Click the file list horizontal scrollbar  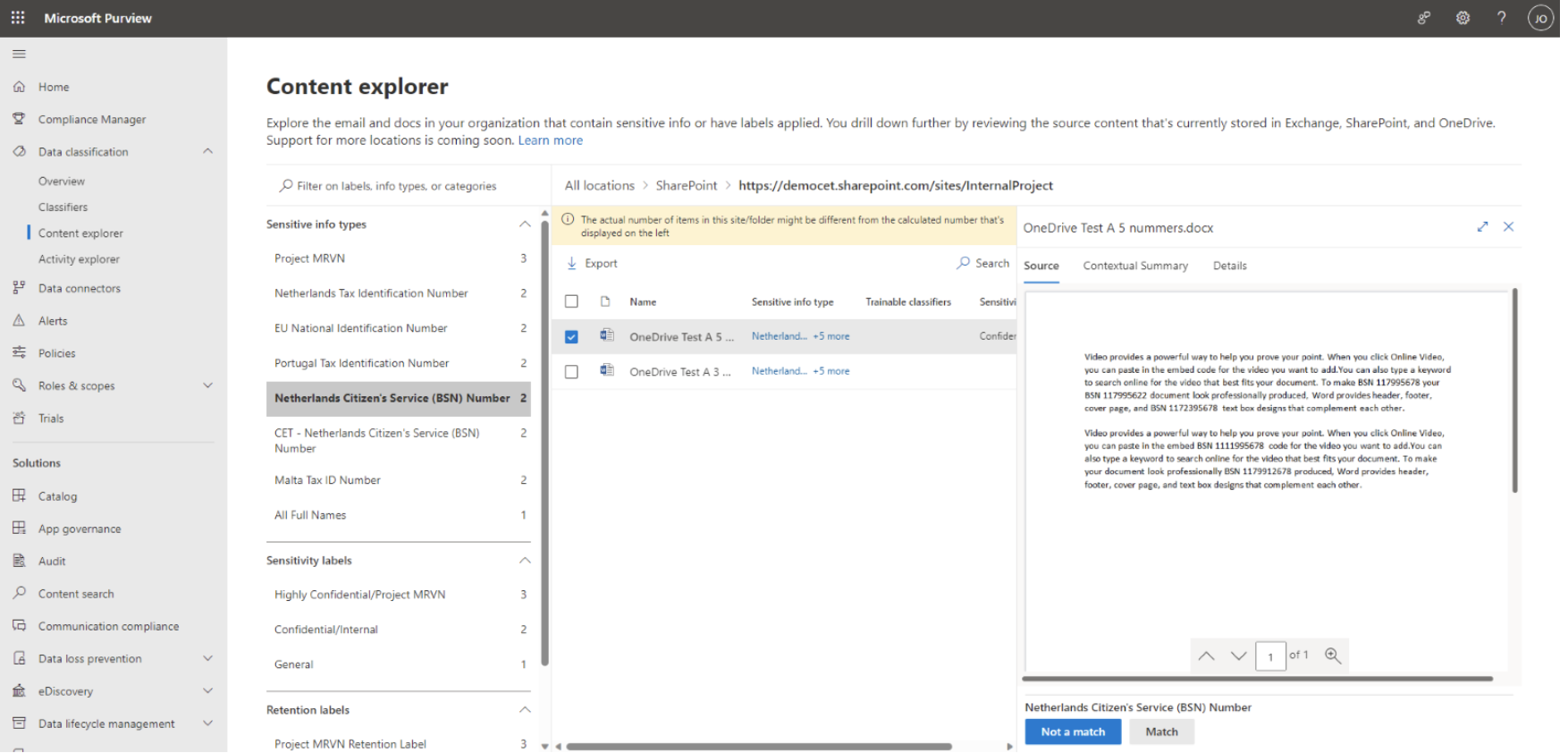click(759, 747)
